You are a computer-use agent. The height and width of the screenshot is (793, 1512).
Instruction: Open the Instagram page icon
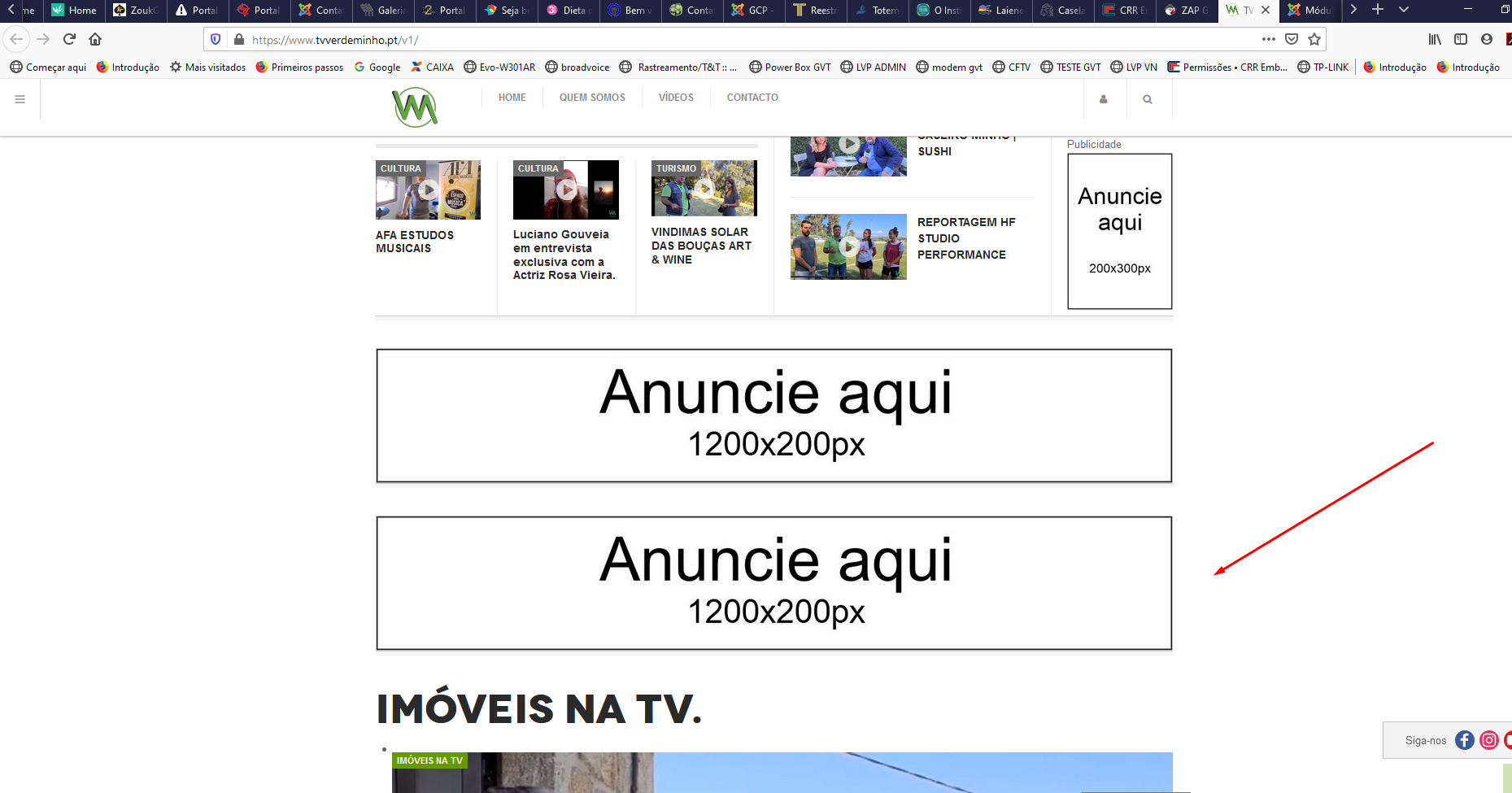(1488, 740)
